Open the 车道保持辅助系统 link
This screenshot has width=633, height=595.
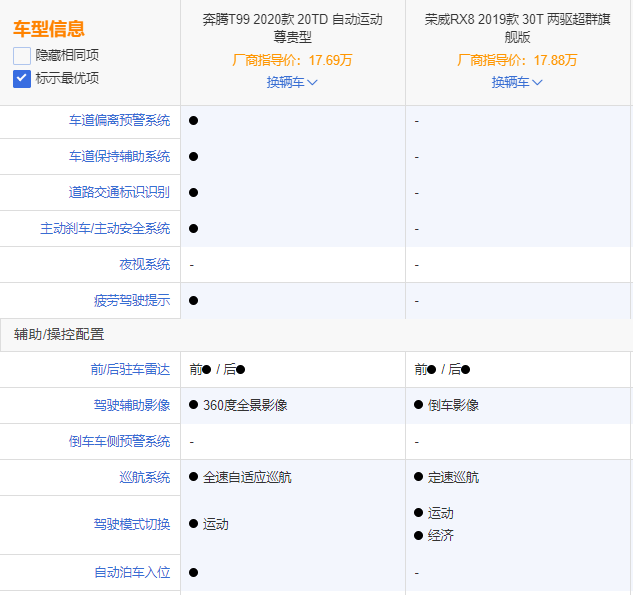point(119,157)
